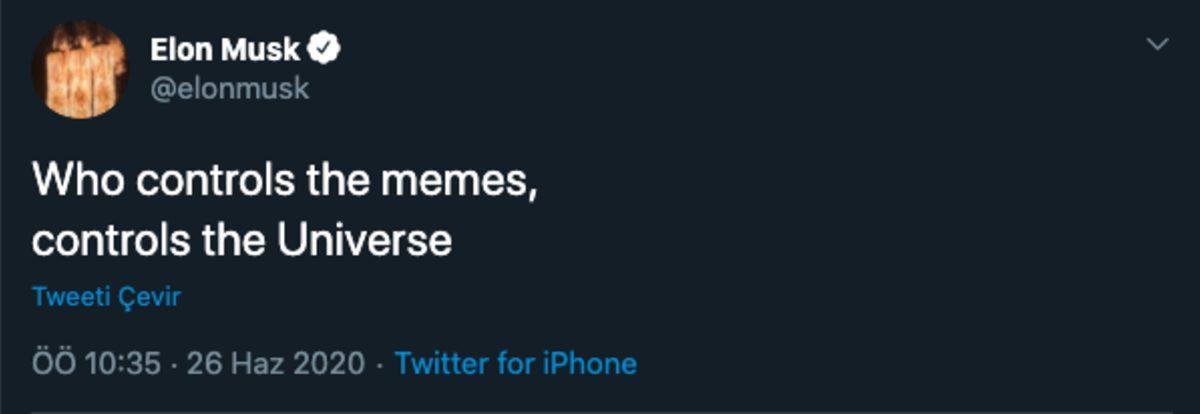Open the Twitter for iPhone source link
This screenshot has height=414, width=1200.
[516, 363]
